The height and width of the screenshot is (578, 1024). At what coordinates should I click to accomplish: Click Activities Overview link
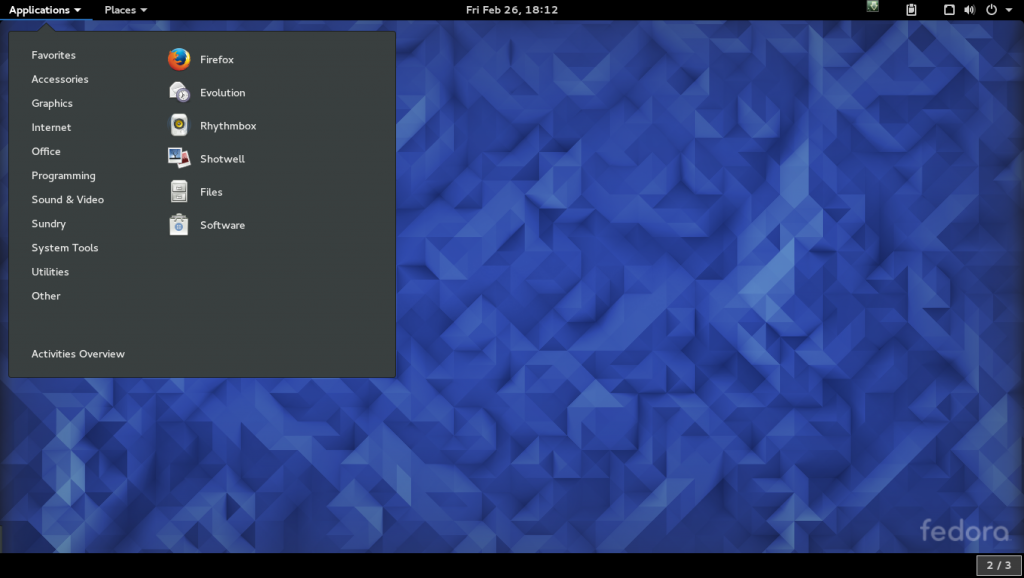[78, 353]
